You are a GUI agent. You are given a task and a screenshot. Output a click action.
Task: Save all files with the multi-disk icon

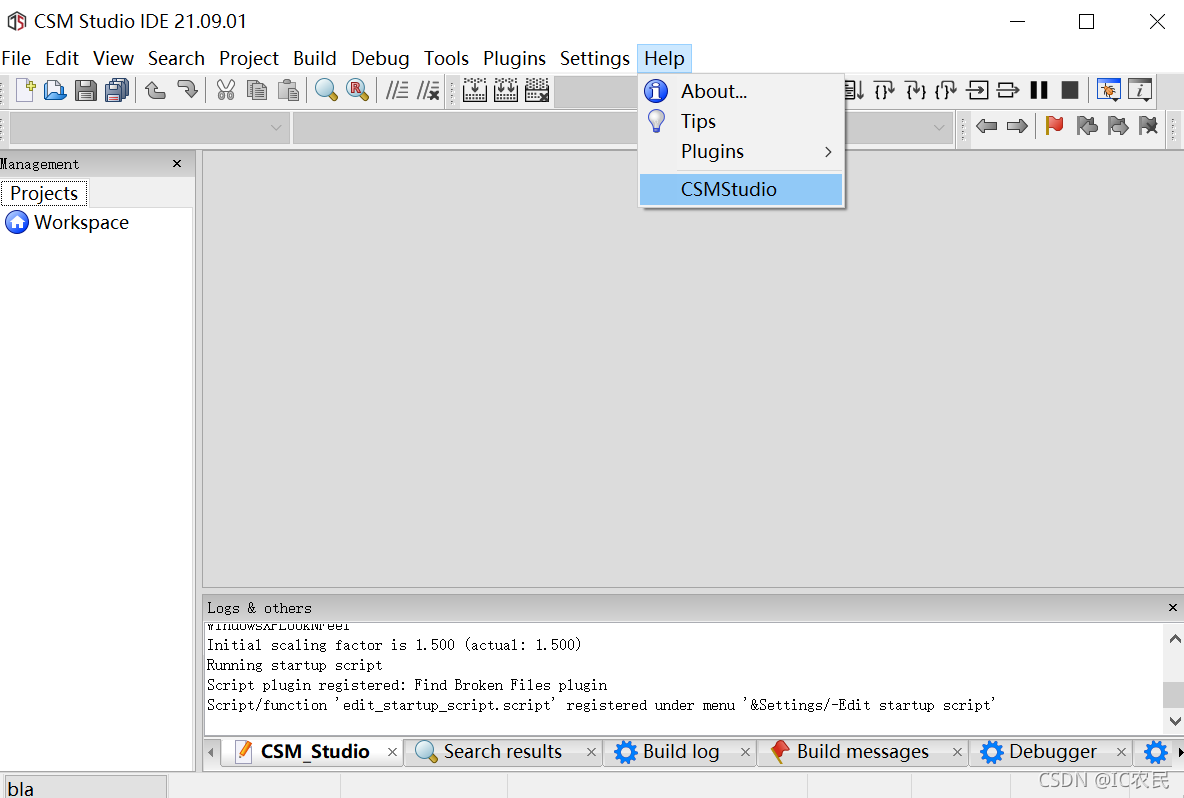(x=117, y=90)
